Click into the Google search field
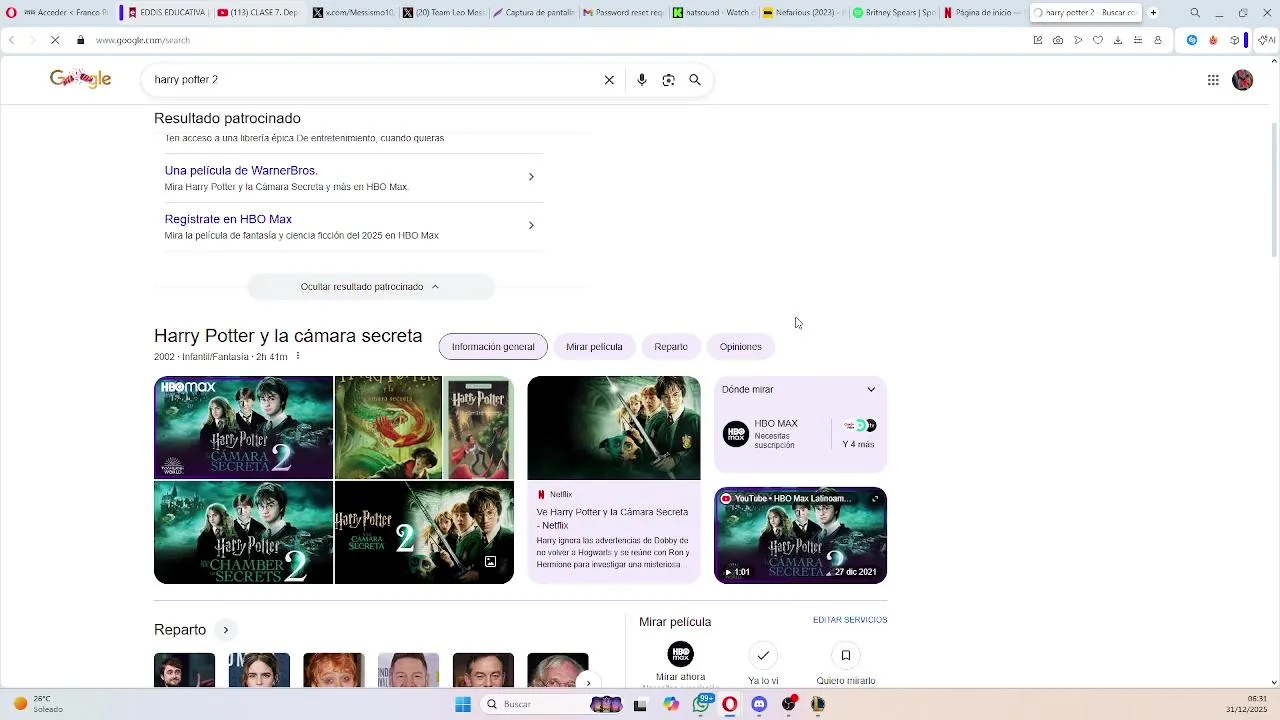 click(370, 80)
